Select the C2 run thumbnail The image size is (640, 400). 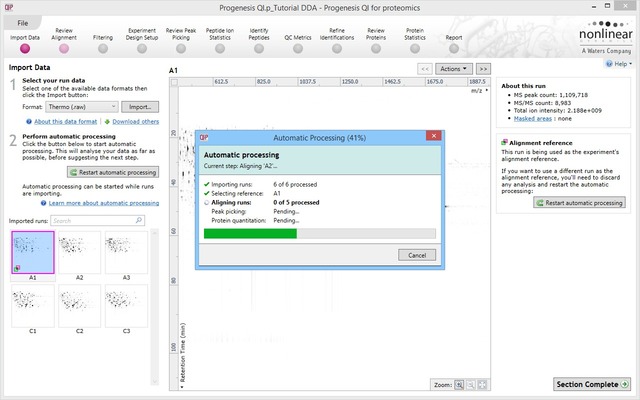click(77, 309)
